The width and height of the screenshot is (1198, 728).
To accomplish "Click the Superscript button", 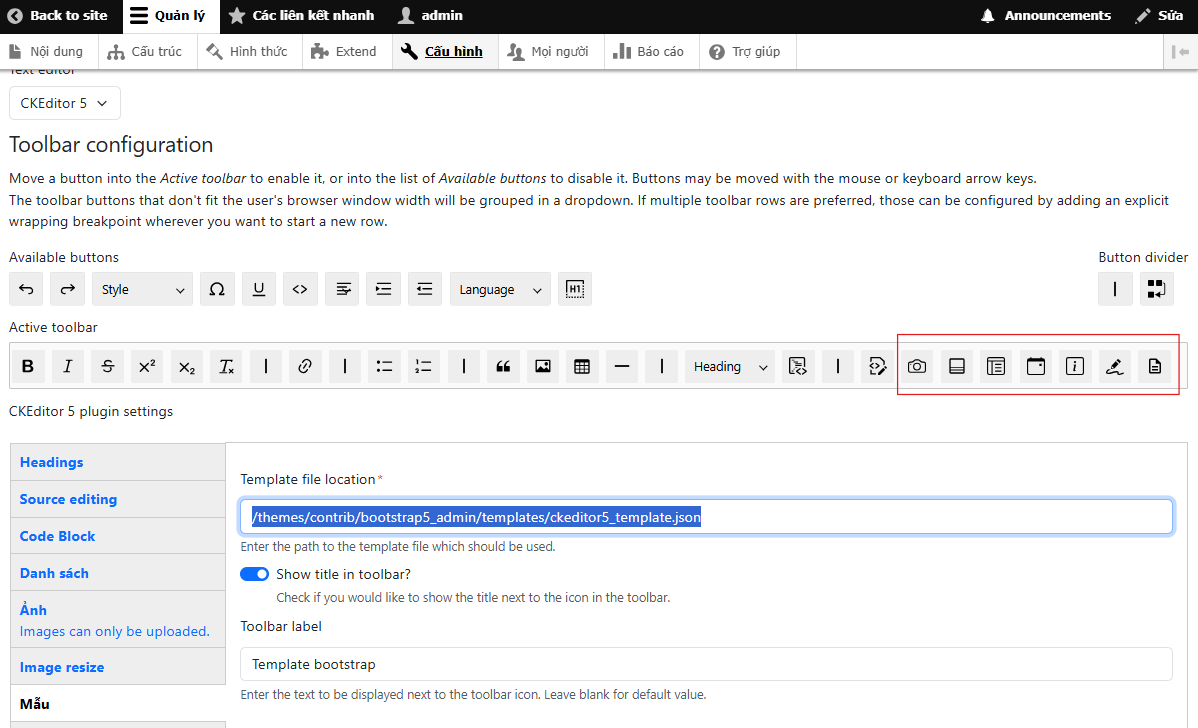I will (x=147, y=367).
